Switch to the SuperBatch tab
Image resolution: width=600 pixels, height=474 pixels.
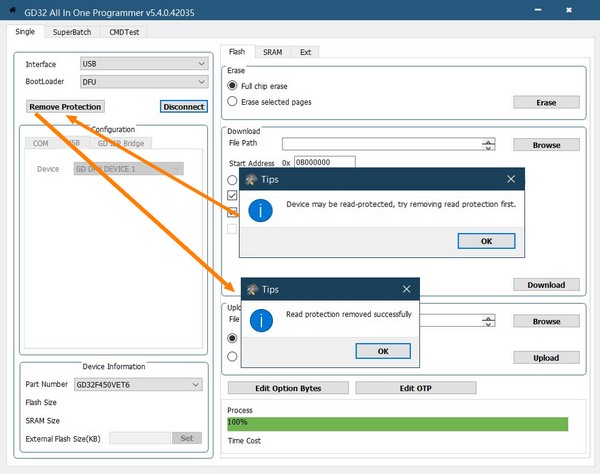(72, 32)
